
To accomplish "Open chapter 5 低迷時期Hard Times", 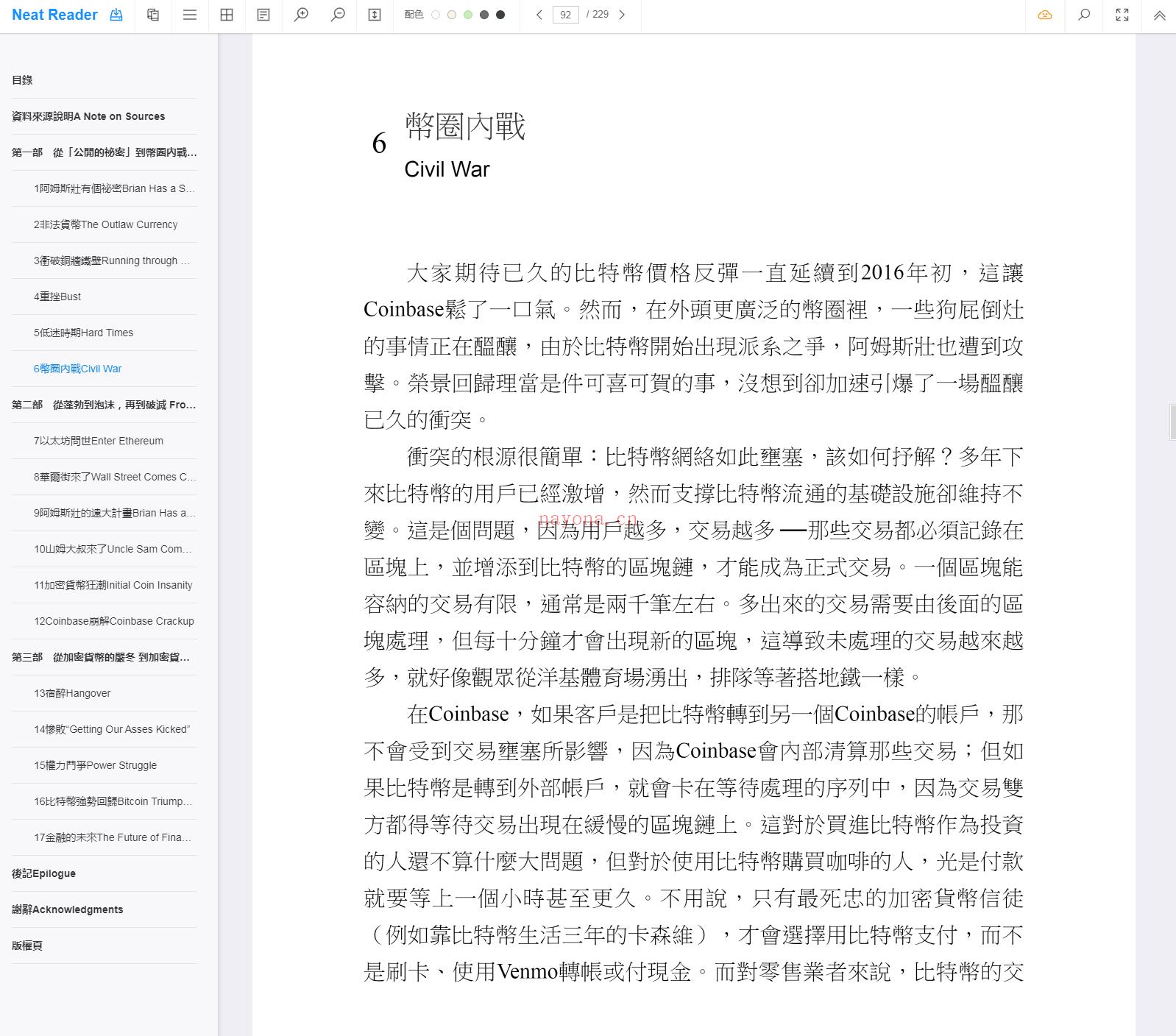I will (x=105, y=333).
